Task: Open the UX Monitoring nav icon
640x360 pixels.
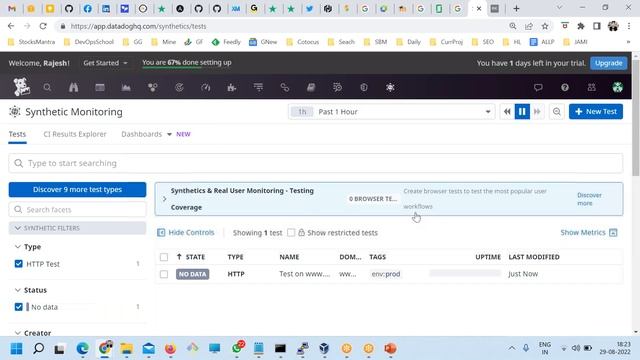Action: pos(390,87)
